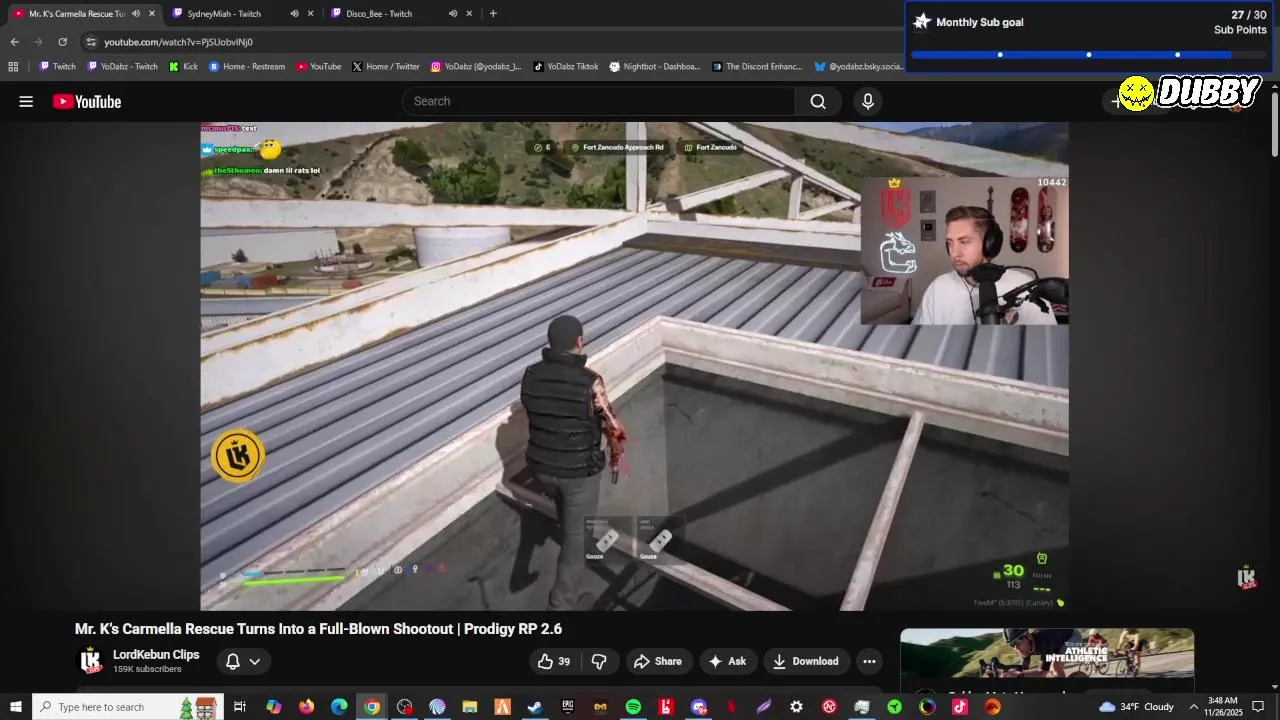Open the YouTube guide hamburger menu

tap(26, 101)
